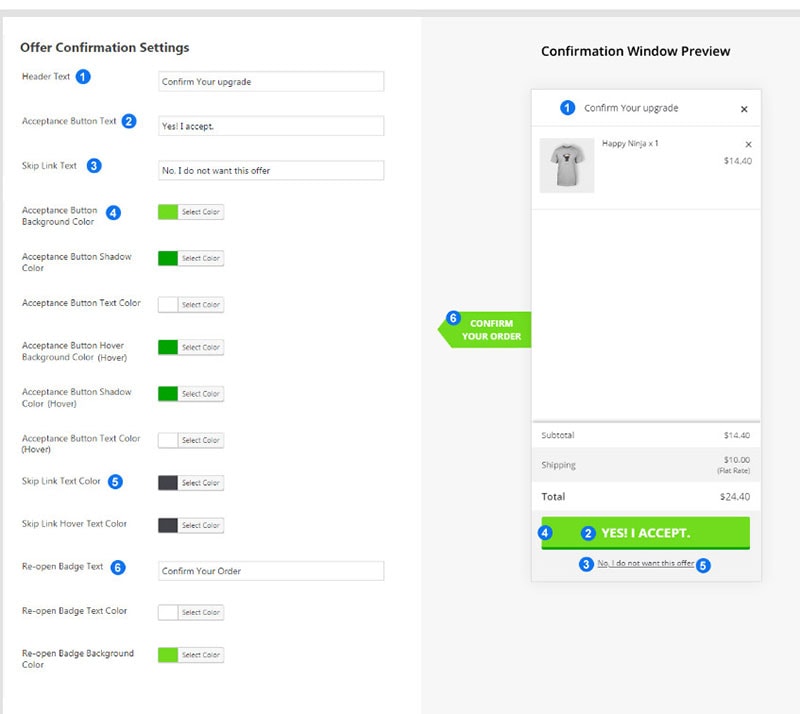Close the confirmation window with header X
800x714 pixels.
(744, 109)
